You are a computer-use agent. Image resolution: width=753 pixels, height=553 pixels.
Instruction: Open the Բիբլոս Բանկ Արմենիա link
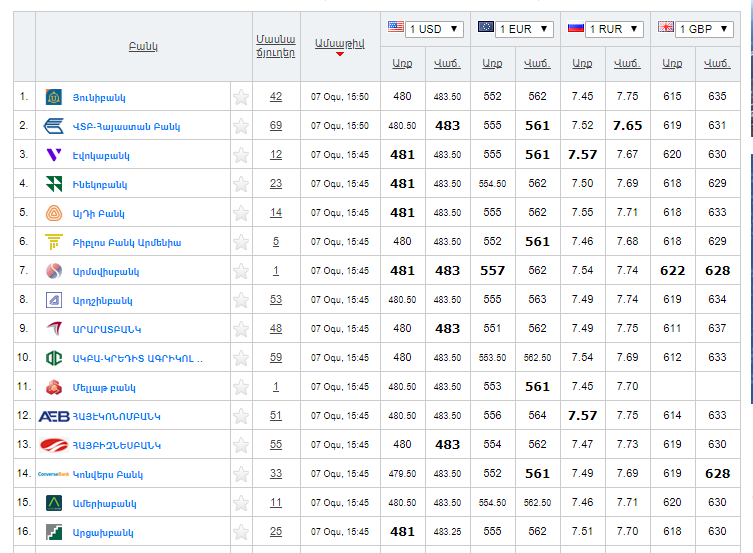click(x=127, y=242)
